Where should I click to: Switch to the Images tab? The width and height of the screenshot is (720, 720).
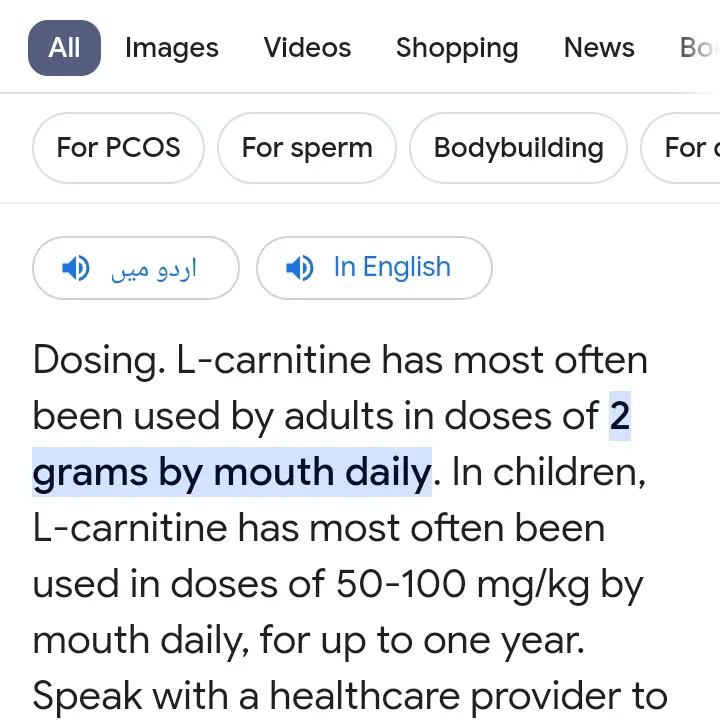point(172,48)
